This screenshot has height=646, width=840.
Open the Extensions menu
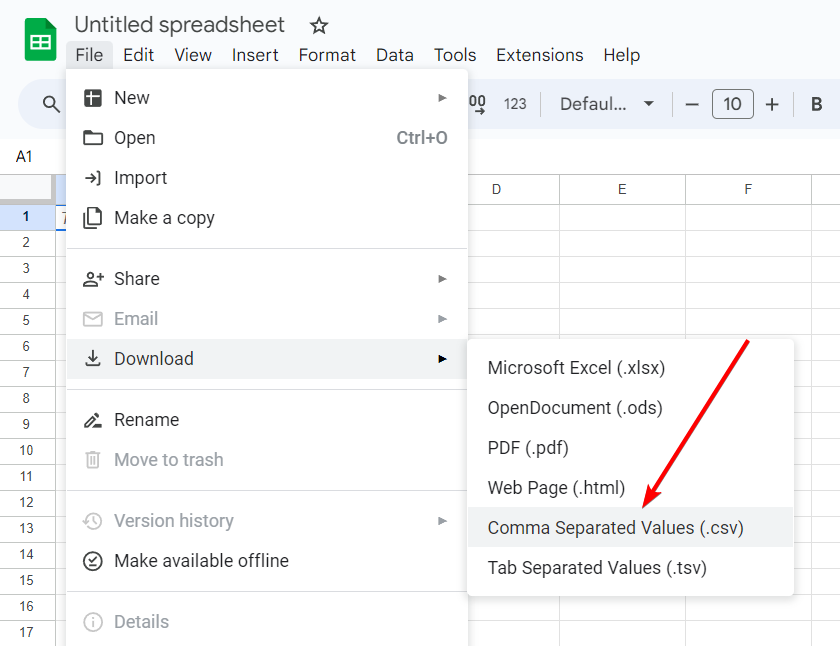pos(539,55)
